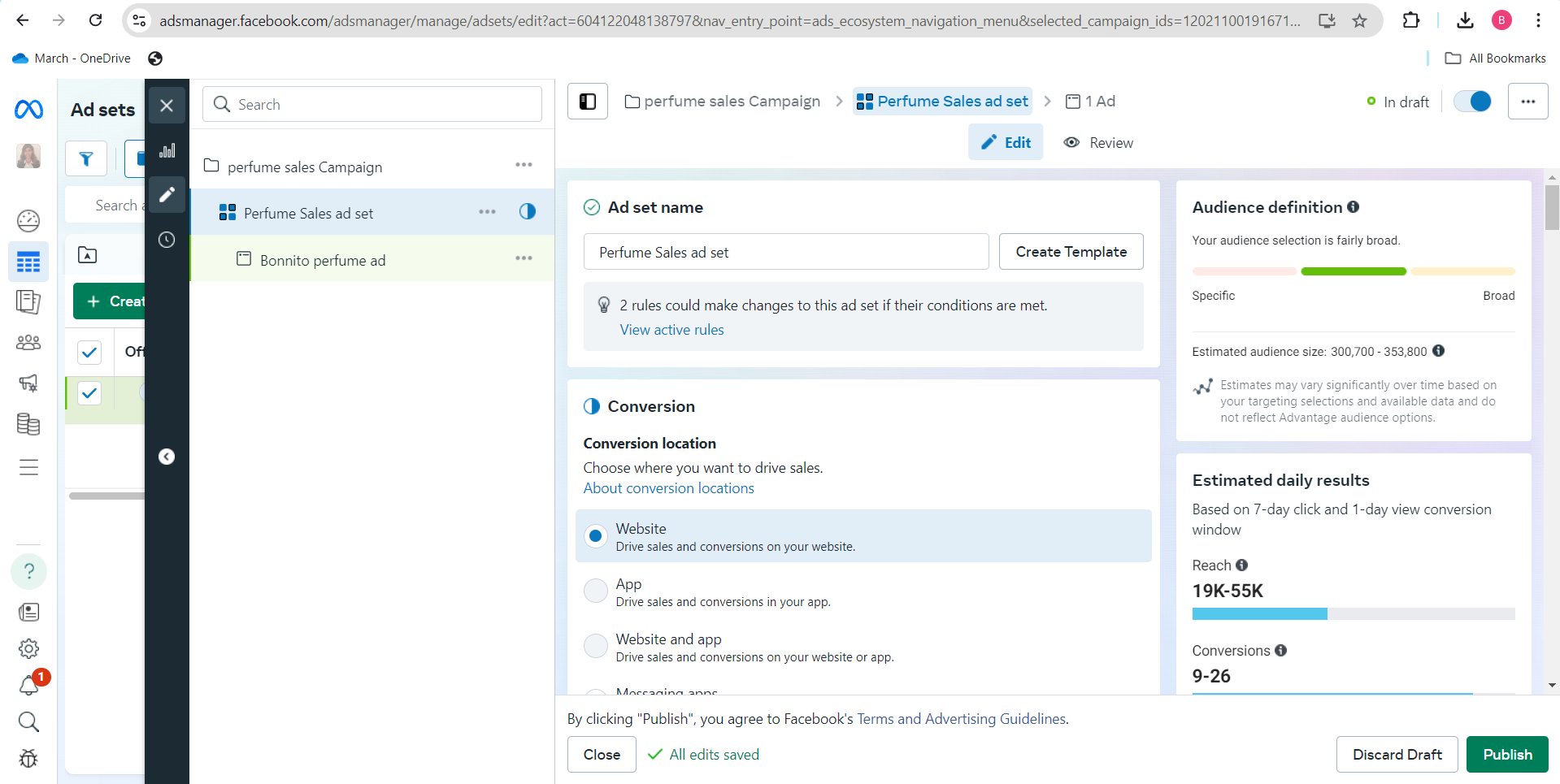
Task: Switch to the Review tab
Action: [x=1098, y=143]
